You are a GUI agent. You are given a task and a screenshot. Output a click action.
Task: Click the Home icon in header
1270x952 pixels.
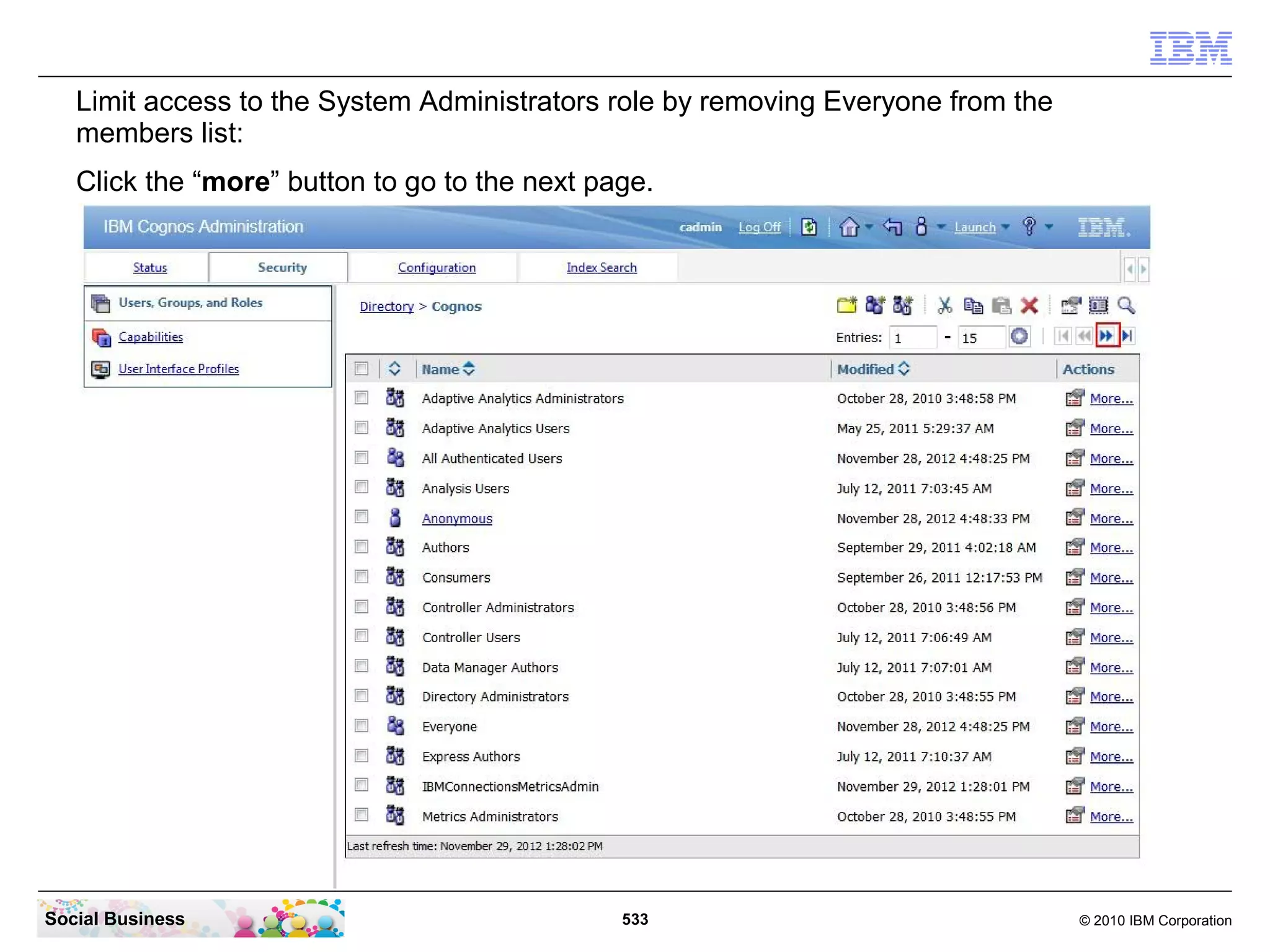pos(849,227)
